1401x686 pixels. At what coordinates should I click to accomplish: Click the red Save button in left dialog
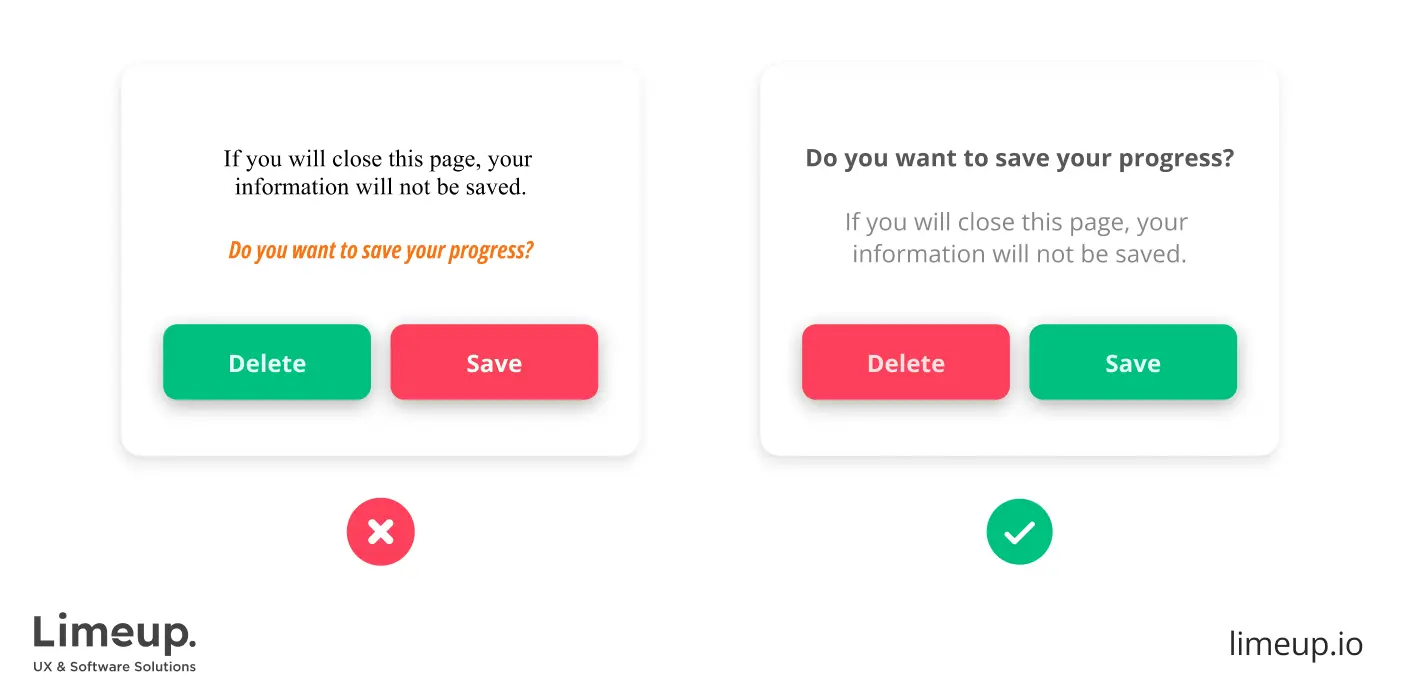(494, 362)
